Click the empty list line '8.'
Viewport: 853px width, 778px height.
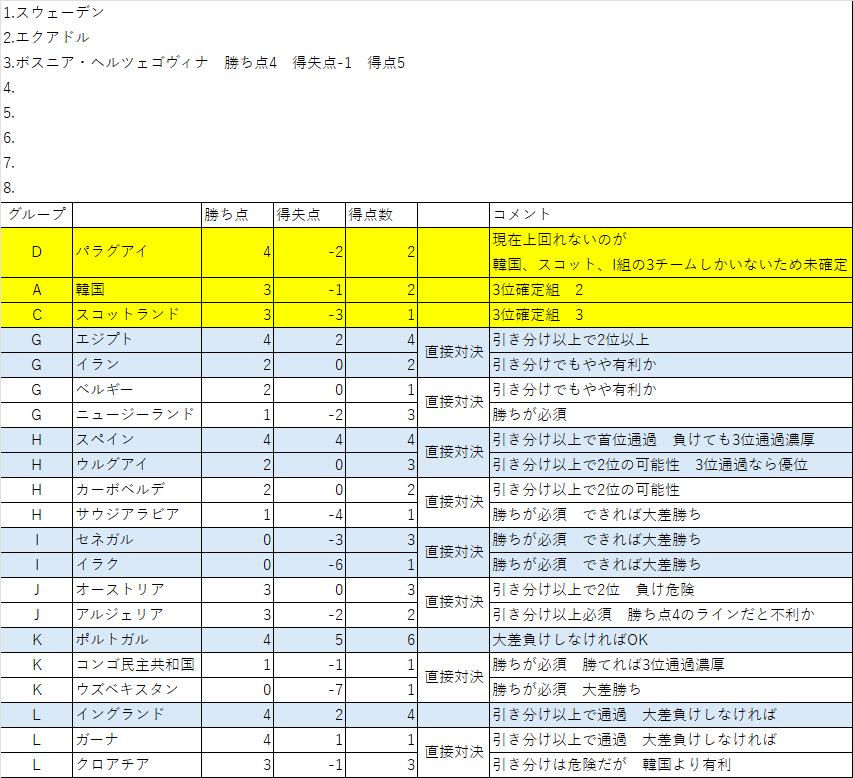(x=9, y=188)
